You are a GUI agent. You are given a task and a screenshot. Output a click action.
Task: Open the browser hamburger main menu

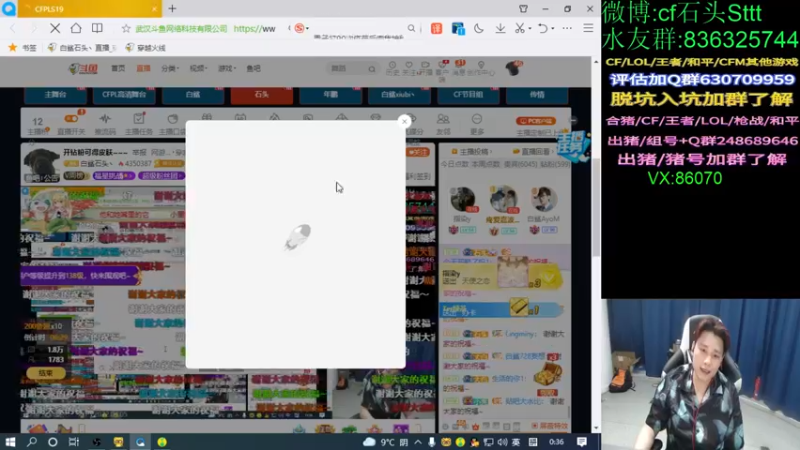pos(588,29)
